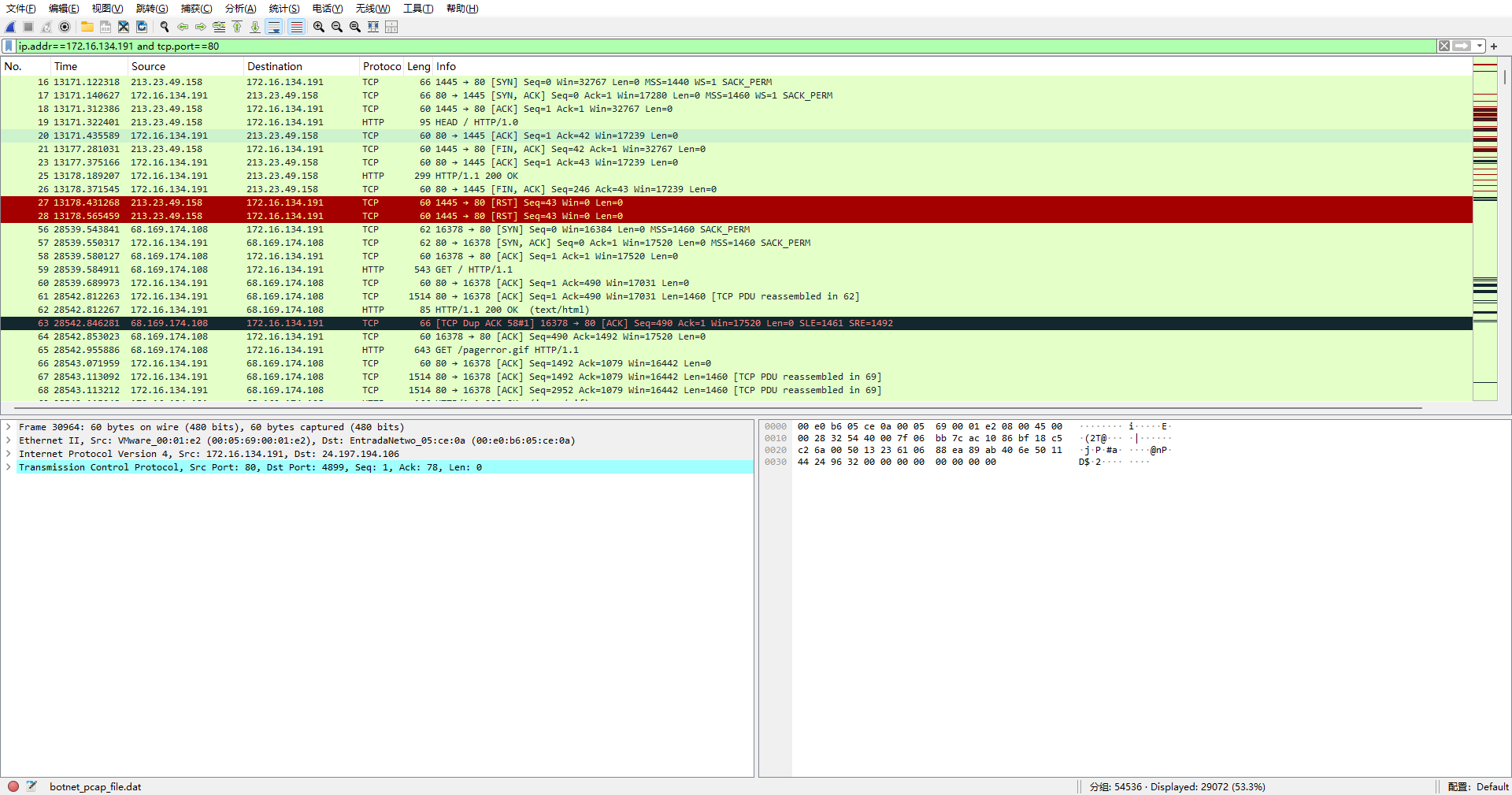Viewport: 1512px width, 795px height.
Task: Expand the Ethernet II tree node
Action: (x=9, y=440)
